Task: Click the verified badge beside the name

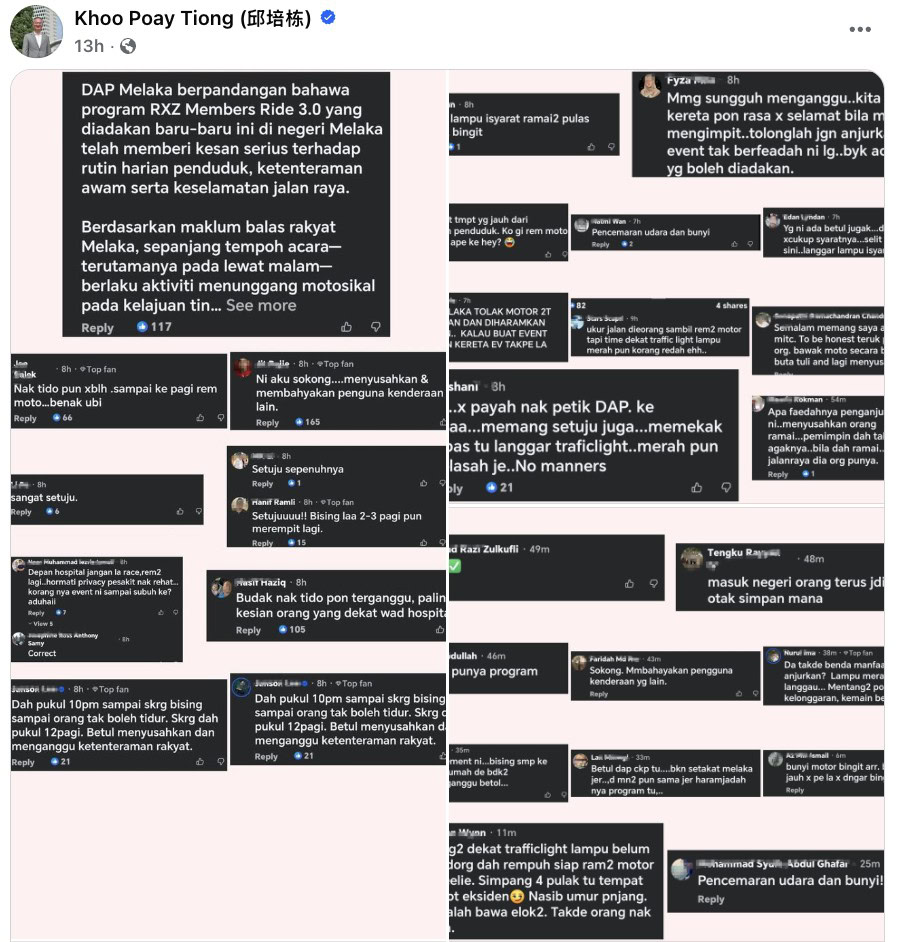Action: 328,18
